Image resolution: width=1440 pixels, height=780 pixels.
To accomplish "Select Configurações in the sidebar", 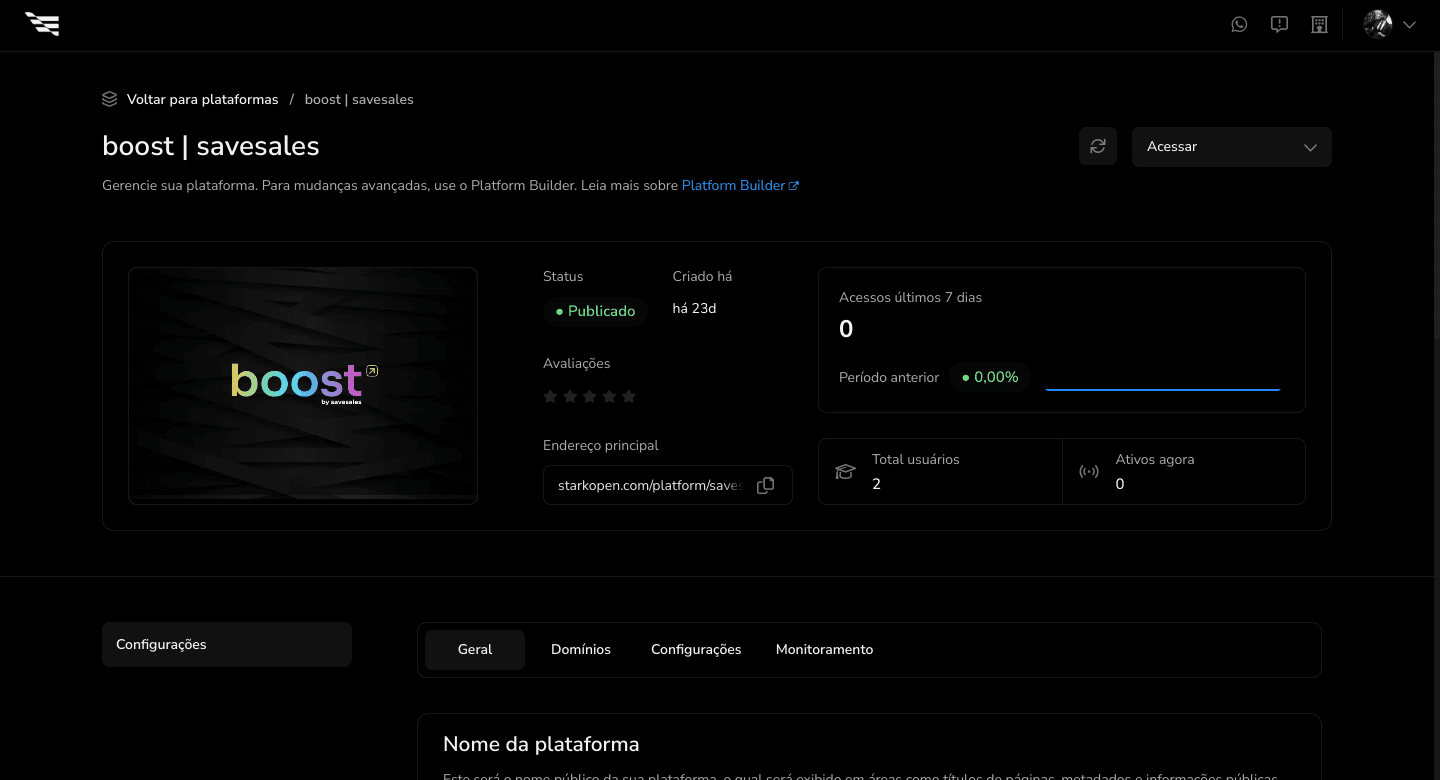I will pyautogui.click(x=227, y=644).
